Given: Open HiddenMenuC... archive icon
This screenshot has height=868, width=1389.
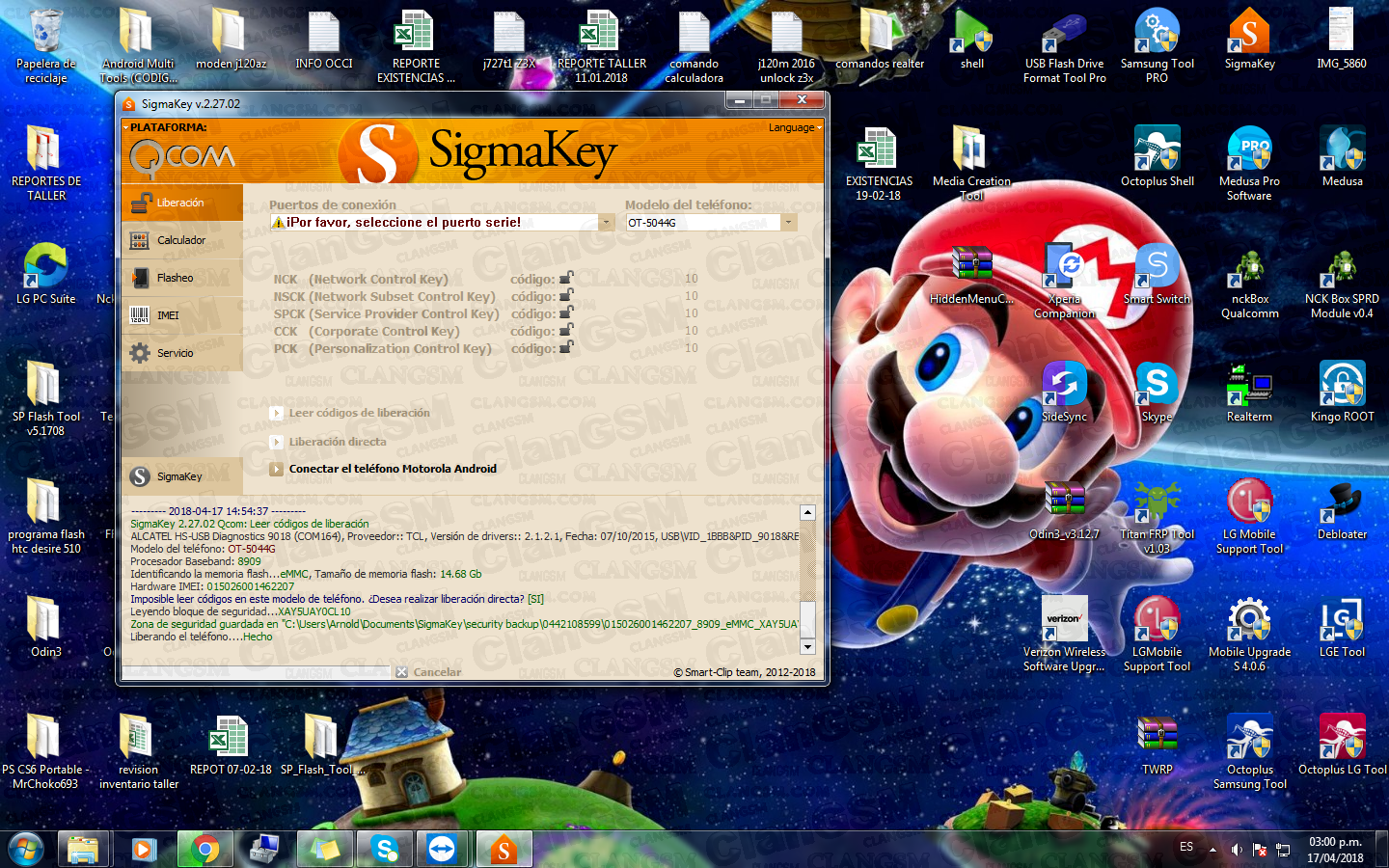Looking at the screenshot, I should pyautogui.click(x=971, y=274).
